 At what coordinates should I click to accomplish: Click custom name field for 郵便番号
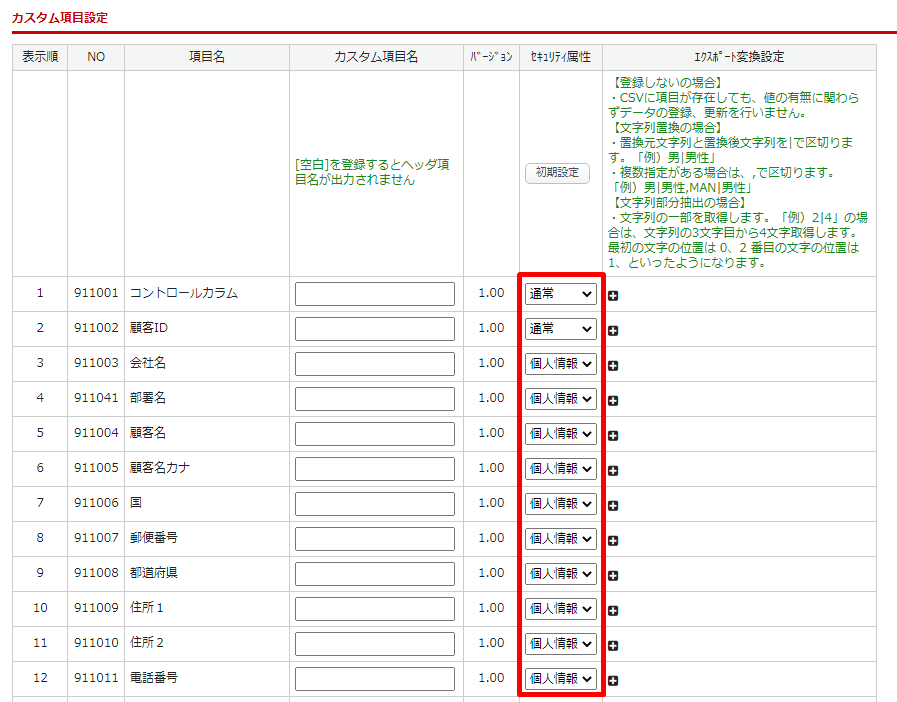[375, 539]
